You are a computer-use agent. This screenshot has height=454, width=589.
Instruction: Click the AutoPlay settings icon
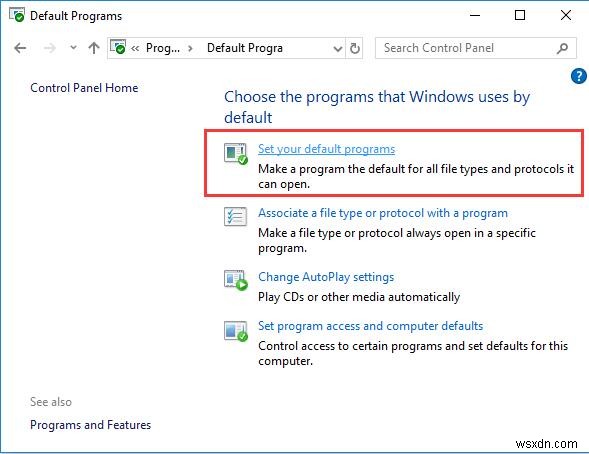click(236, 281)
